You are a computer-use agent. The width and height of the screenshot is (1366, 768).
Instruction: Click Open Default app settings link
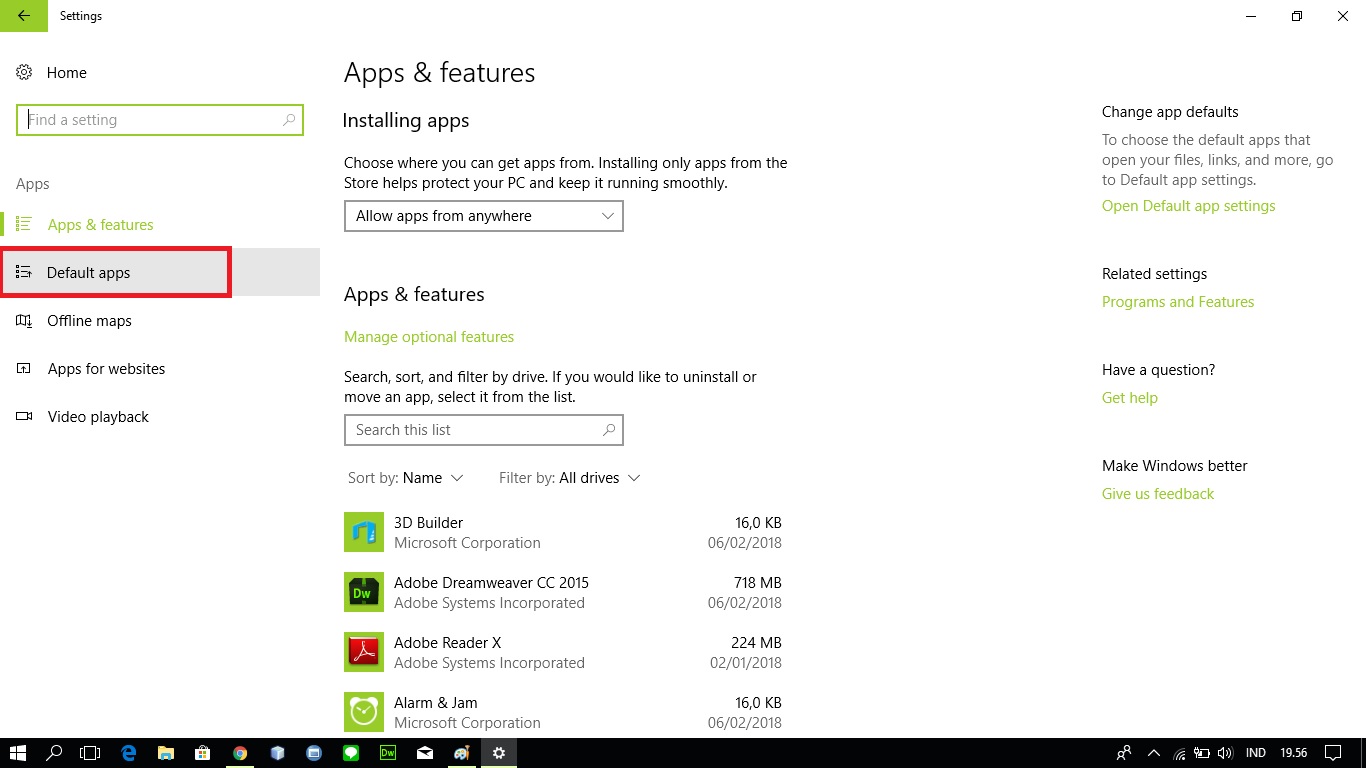point(1189,206)
